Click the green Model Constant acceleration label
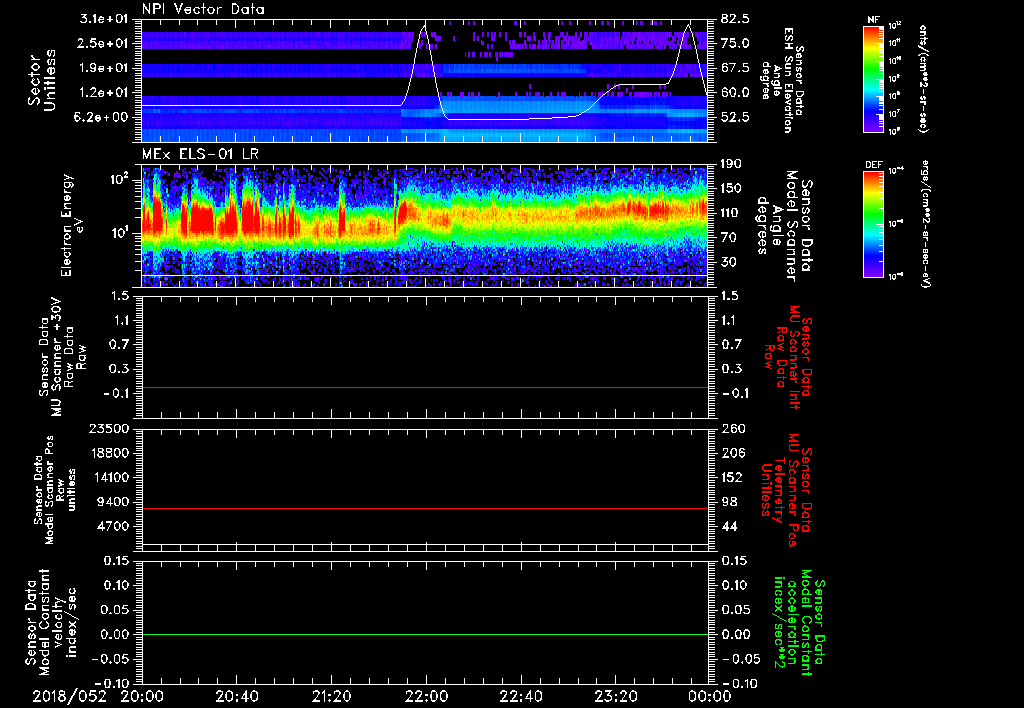 pyautogui.click(x=797, y=622)
